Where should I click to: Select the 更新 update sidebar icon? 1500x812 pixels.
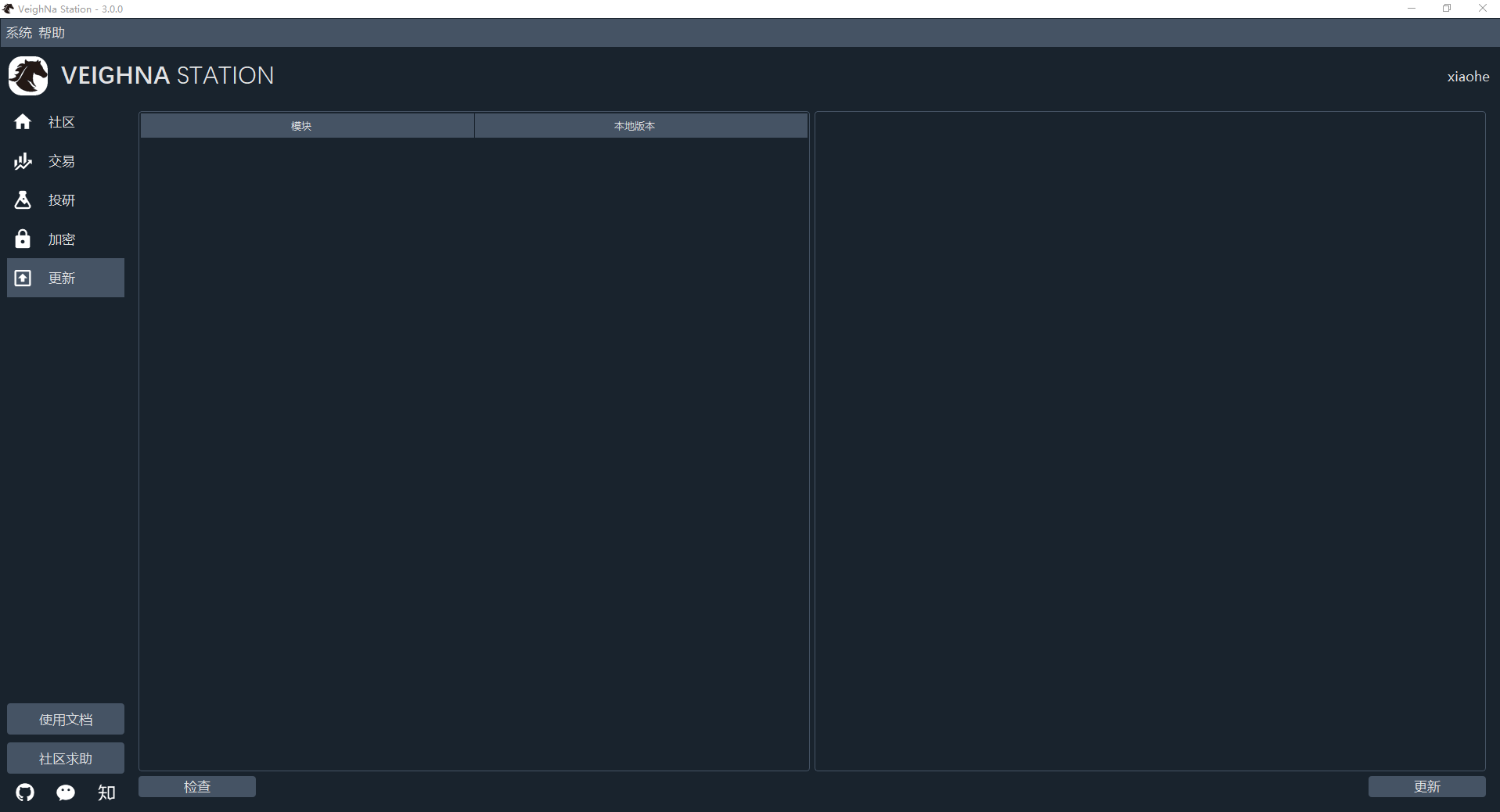click(x=22, y=278)
